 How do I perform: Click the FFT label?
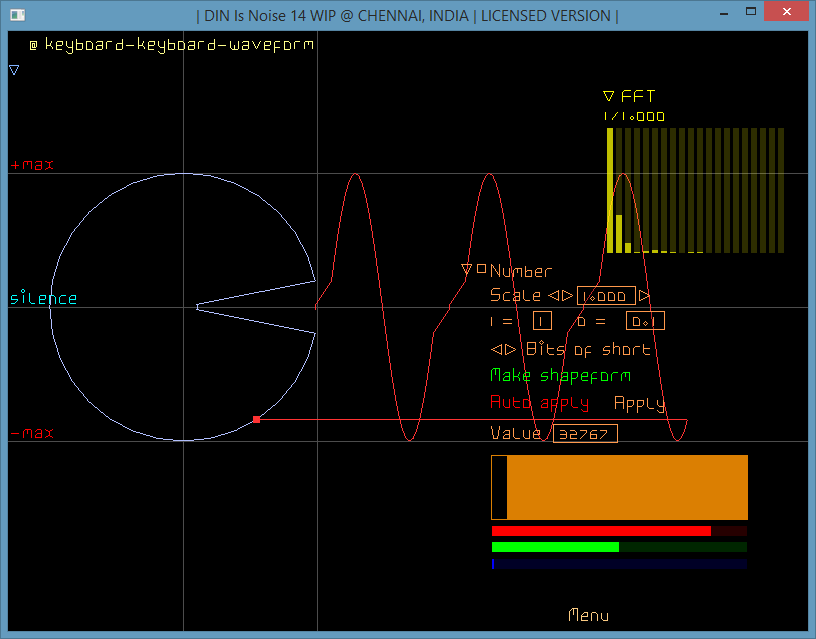(638, 96)
